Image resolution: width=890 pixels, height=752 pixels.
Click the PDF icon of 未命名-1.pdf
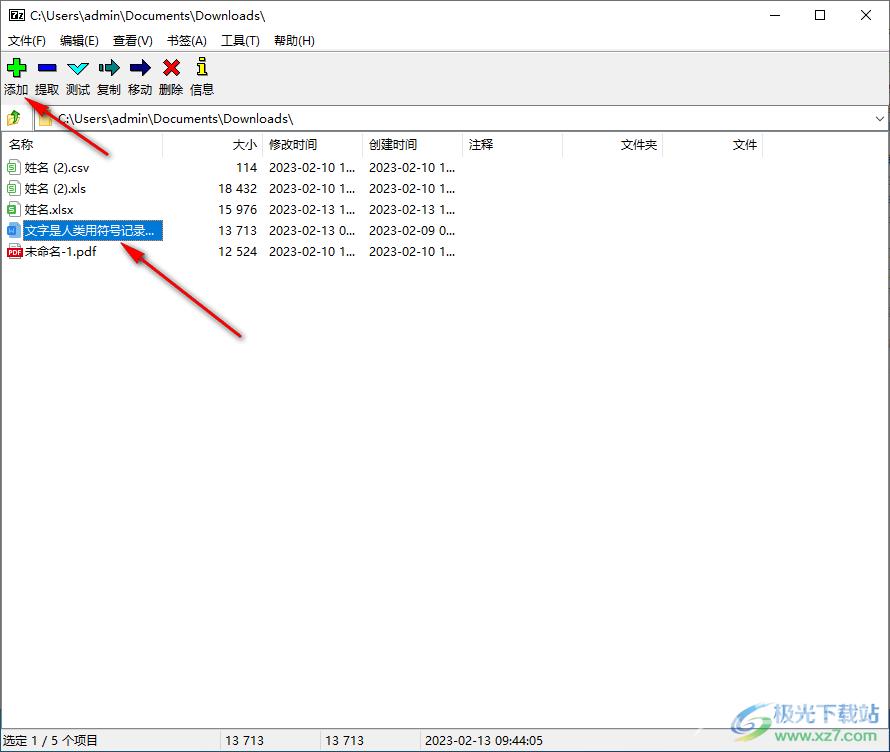tap(14, 251)
